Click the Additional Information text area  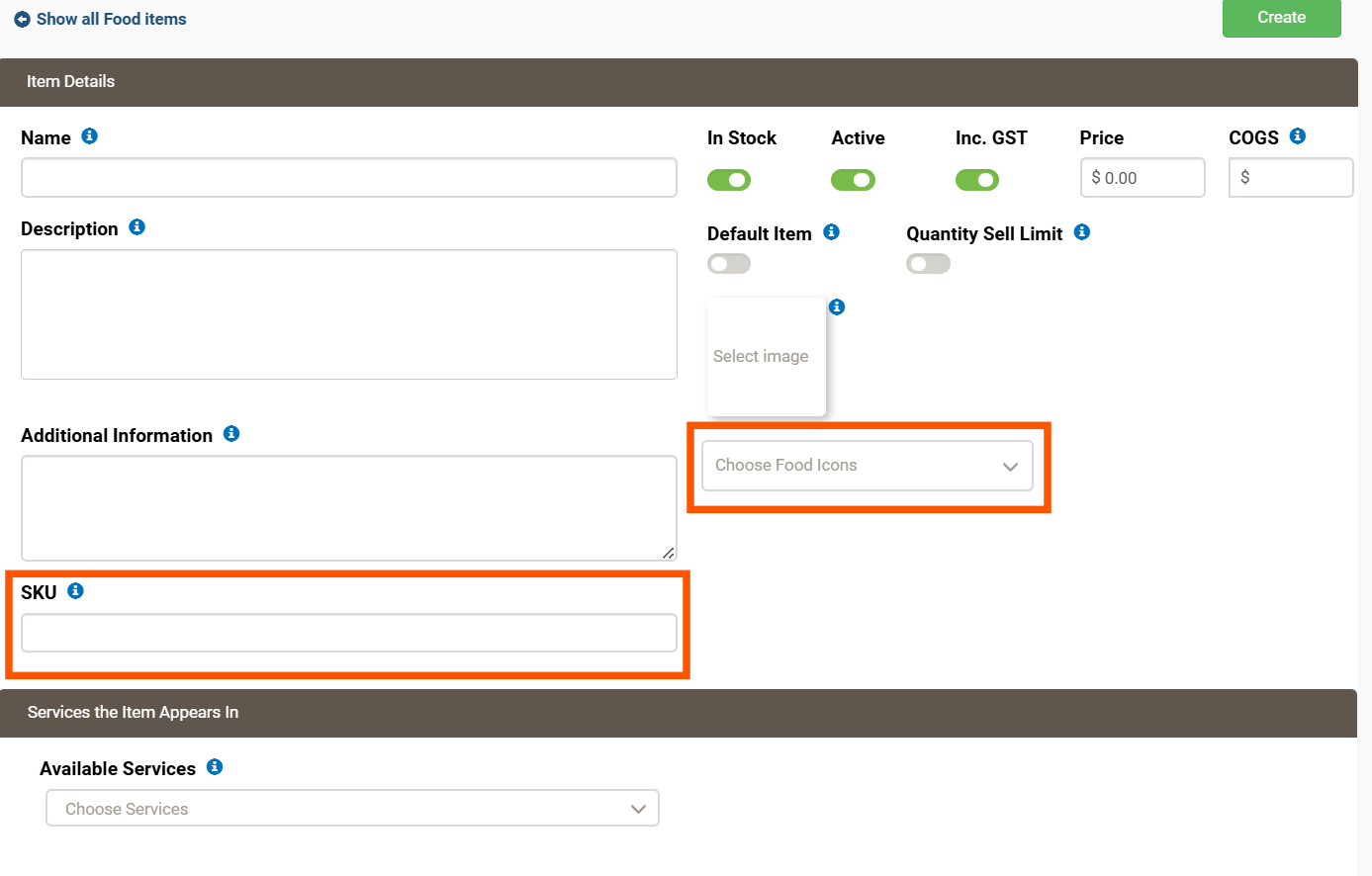[349, 508]
